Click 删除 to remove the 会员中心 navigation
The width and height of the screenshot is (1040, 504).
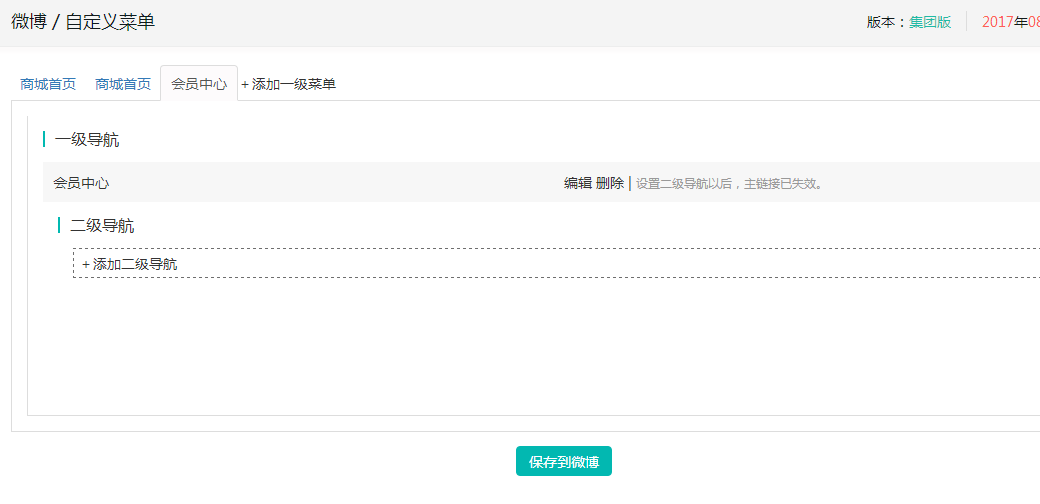click(609, 183)
